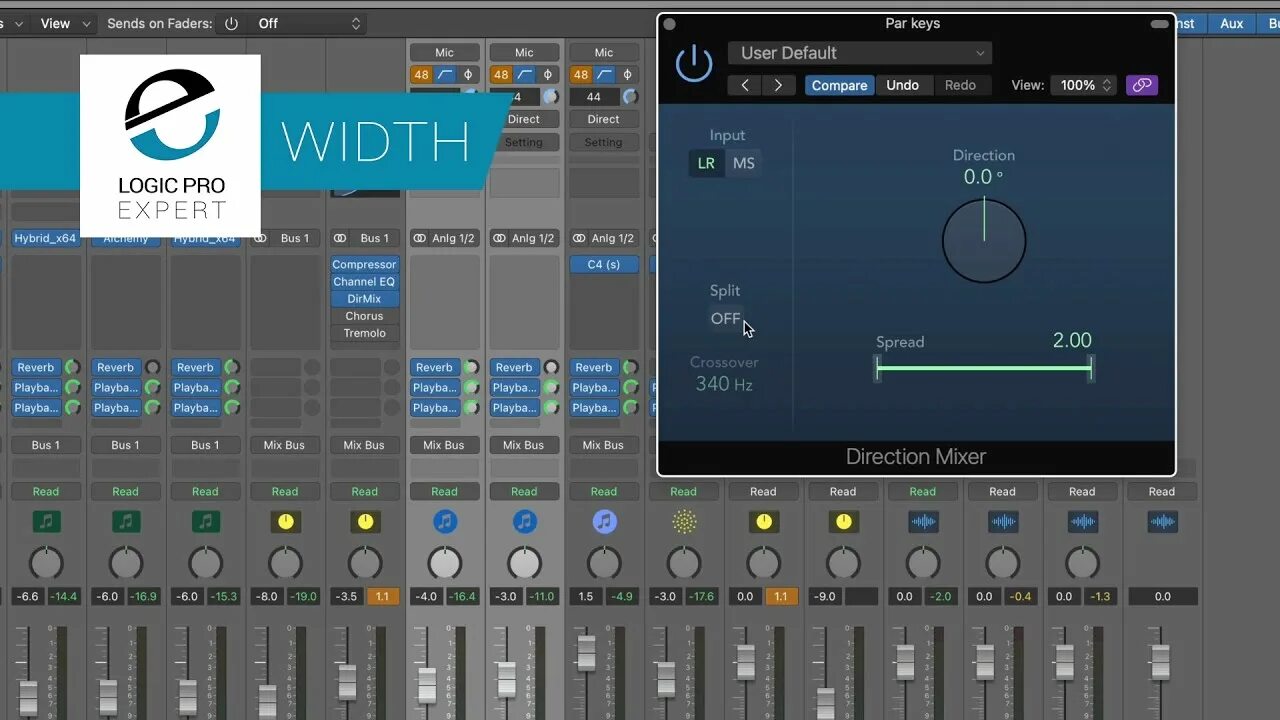Open the plug-in View 100% size popup

tap(1083, 85)
